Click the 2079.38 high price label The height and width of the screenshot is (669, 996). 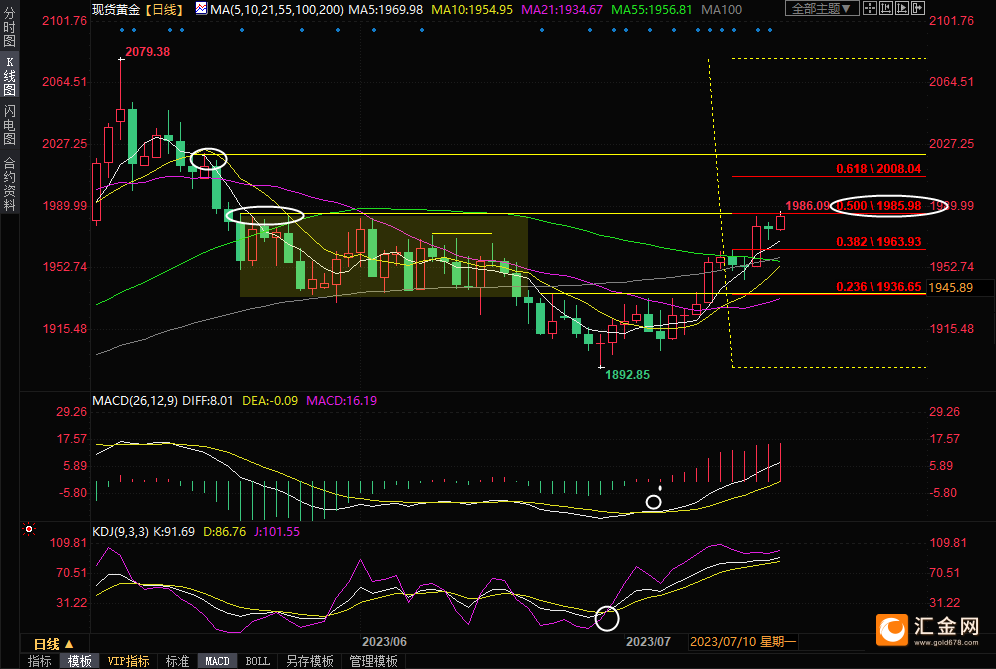point(147,51)
